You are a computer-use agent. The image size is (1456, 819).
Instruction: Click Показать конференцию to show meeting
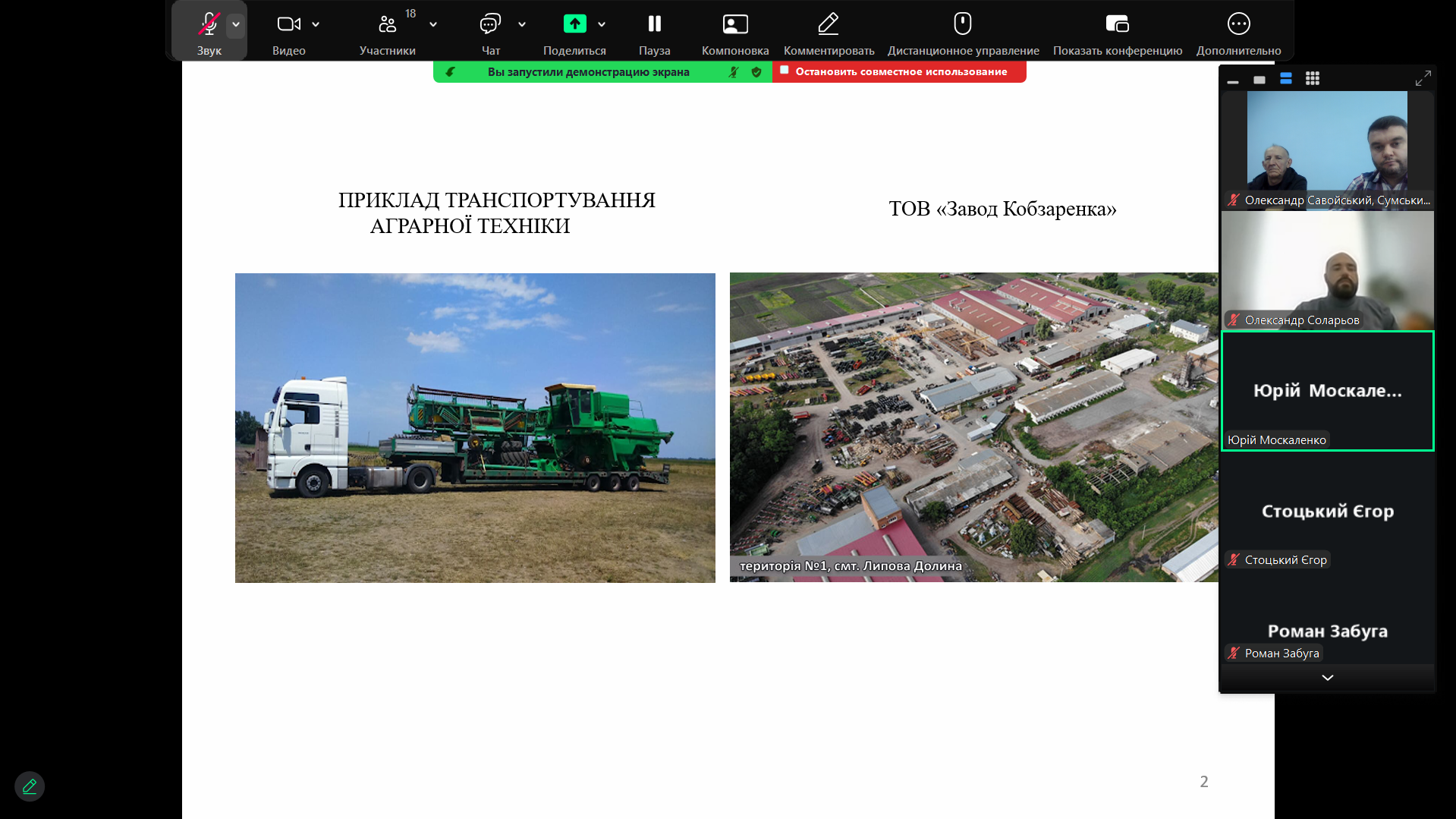tap(1117, 25)
